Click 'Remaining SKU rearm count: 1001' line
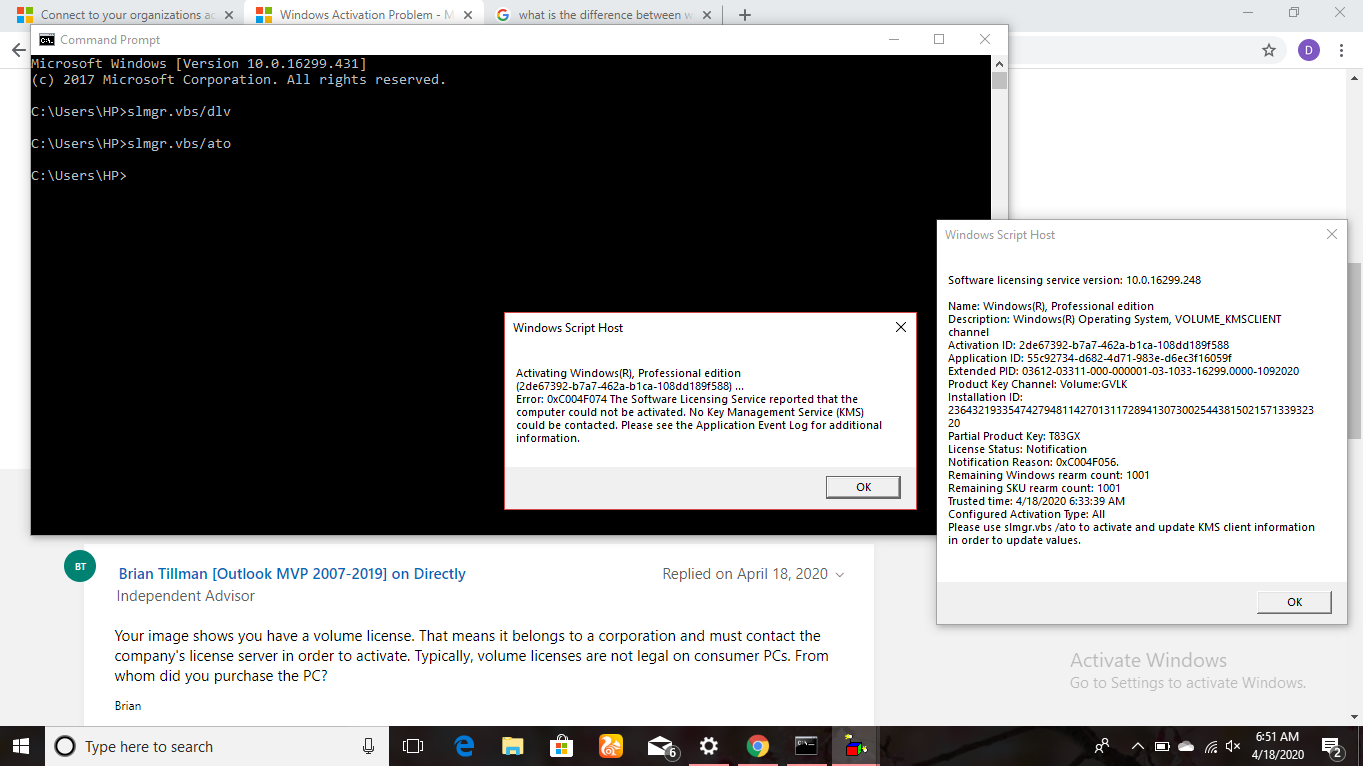The height and width of the screenshot is (766, 1363). pos(1034,488)
